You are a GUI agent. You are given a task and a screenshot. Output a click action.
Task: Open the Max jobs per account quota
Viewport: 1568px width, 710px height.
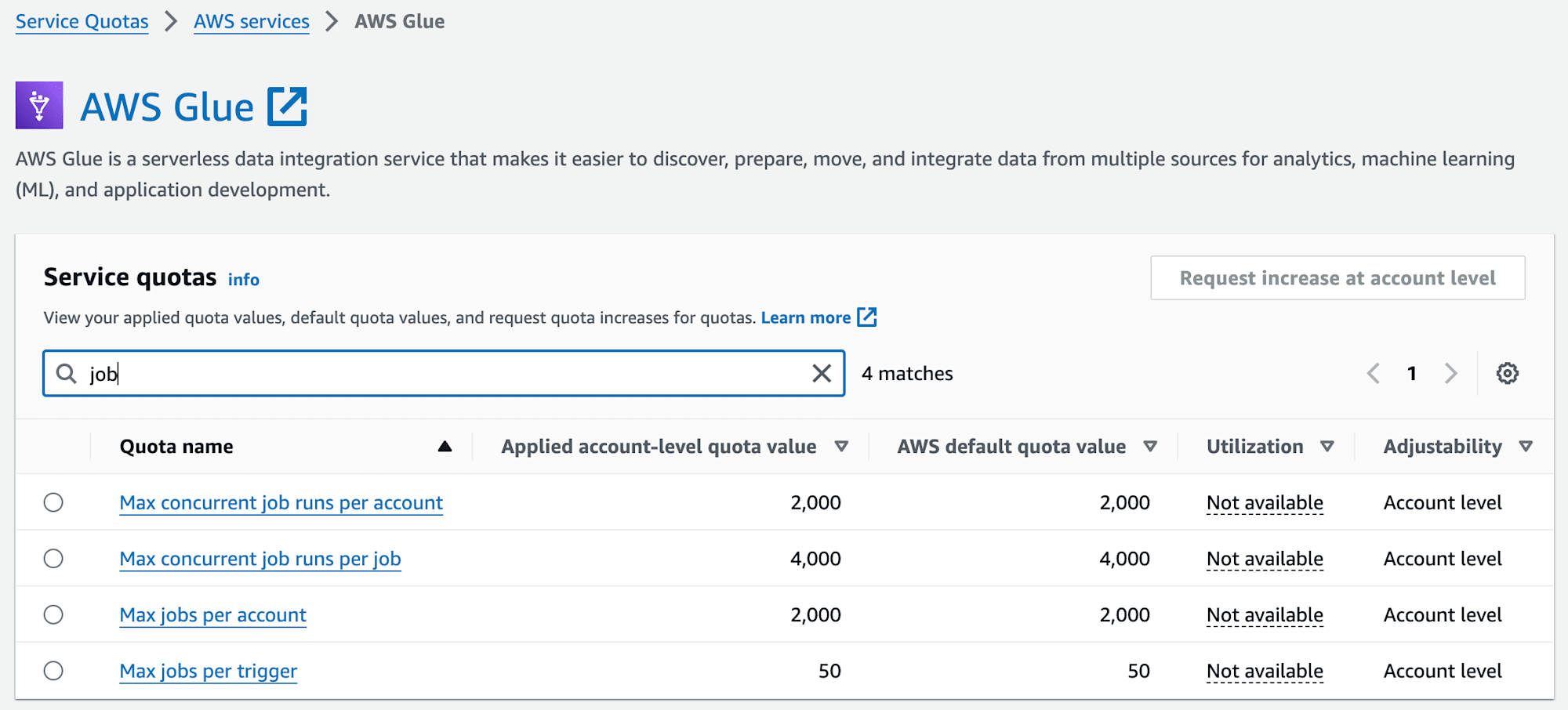click(212, 615)
